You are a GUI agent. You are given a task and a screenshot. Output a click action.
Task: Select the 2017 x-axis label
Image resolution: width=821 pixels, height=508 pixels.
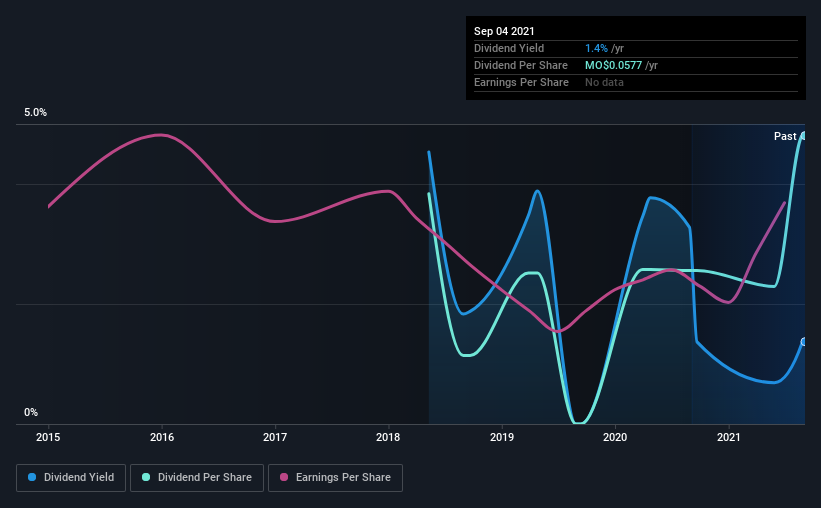point(275,437)
